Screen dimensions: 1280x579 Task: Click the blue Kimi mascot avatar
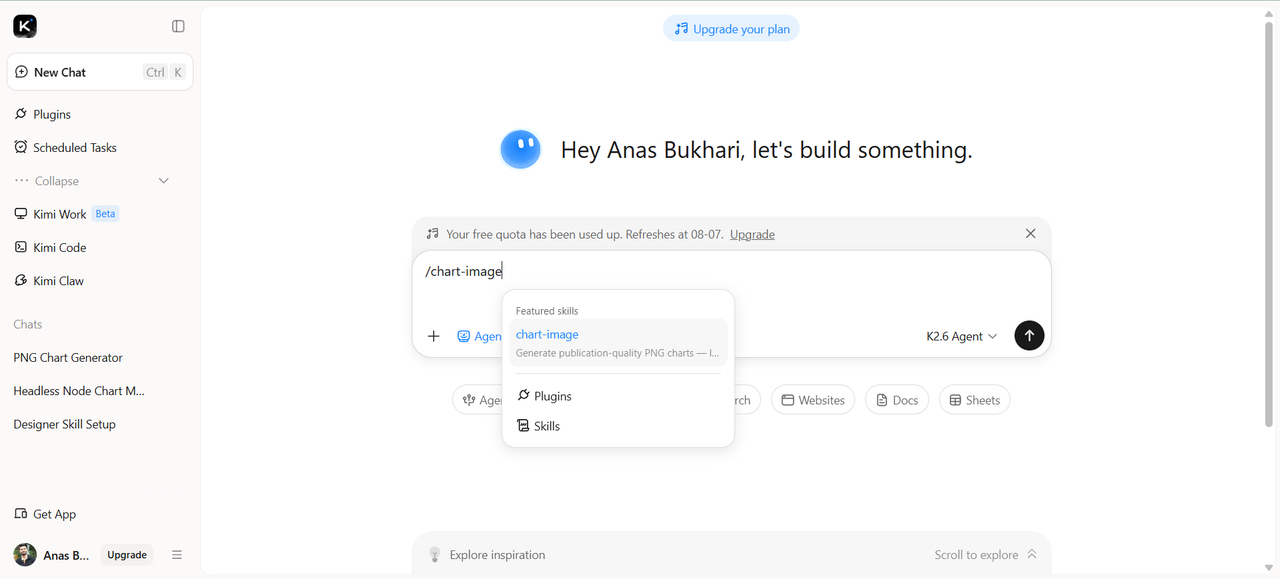click(520, 150)
